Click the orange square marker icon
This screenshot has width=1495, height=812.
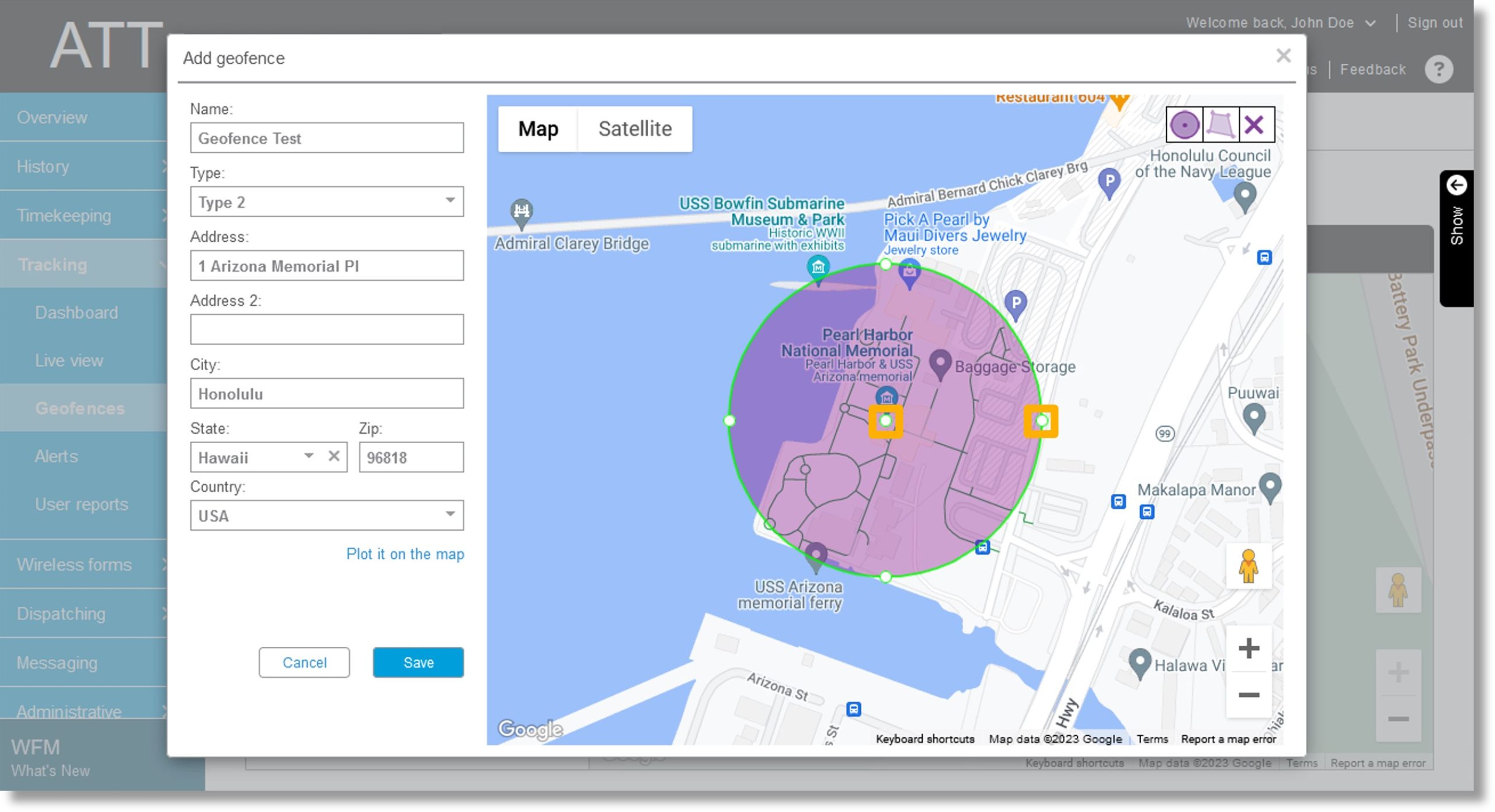coord(884,420)
